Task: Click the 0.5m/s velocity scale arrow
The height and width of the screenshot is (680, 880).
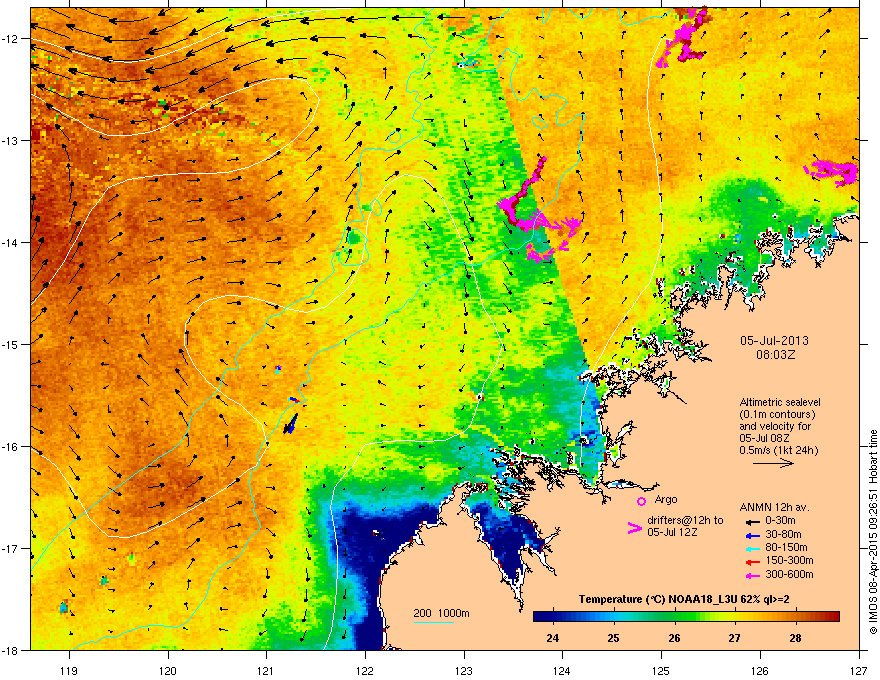Action: tap(773, 463)
